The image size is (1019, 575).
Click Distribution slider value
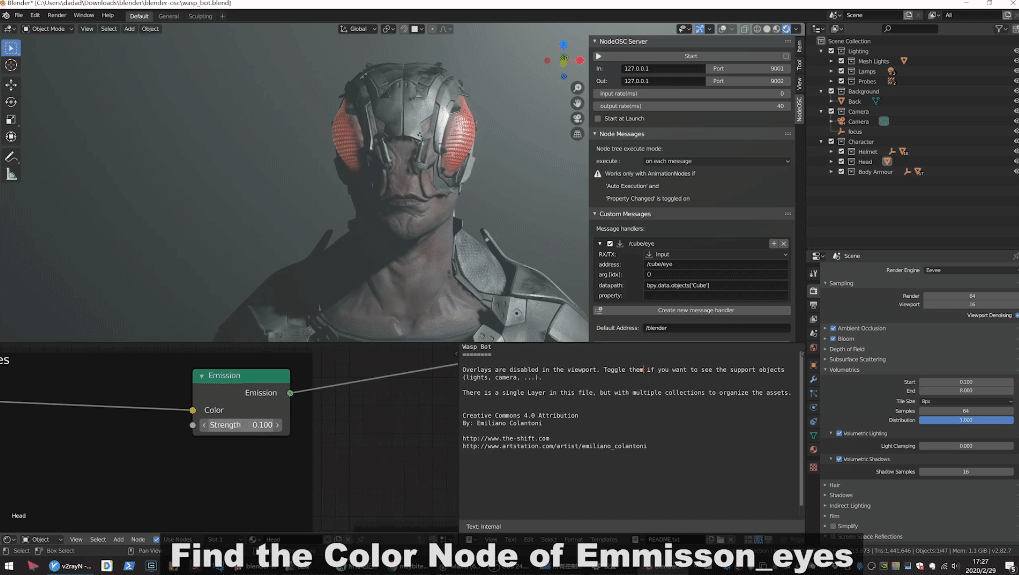coord(966,420)
